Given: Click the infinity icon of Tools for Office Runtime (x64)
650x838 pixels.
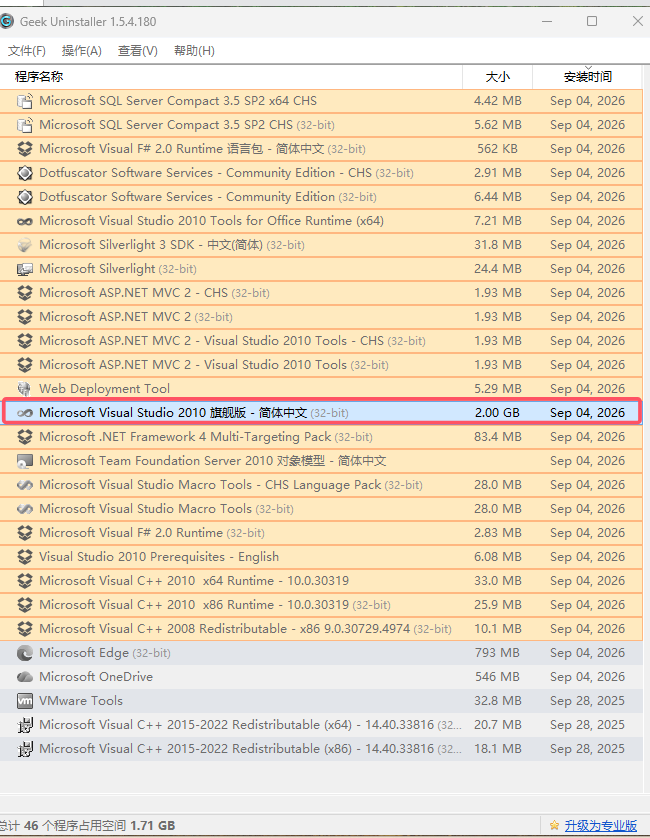Looking at the screenshot, I should point(25,221).
